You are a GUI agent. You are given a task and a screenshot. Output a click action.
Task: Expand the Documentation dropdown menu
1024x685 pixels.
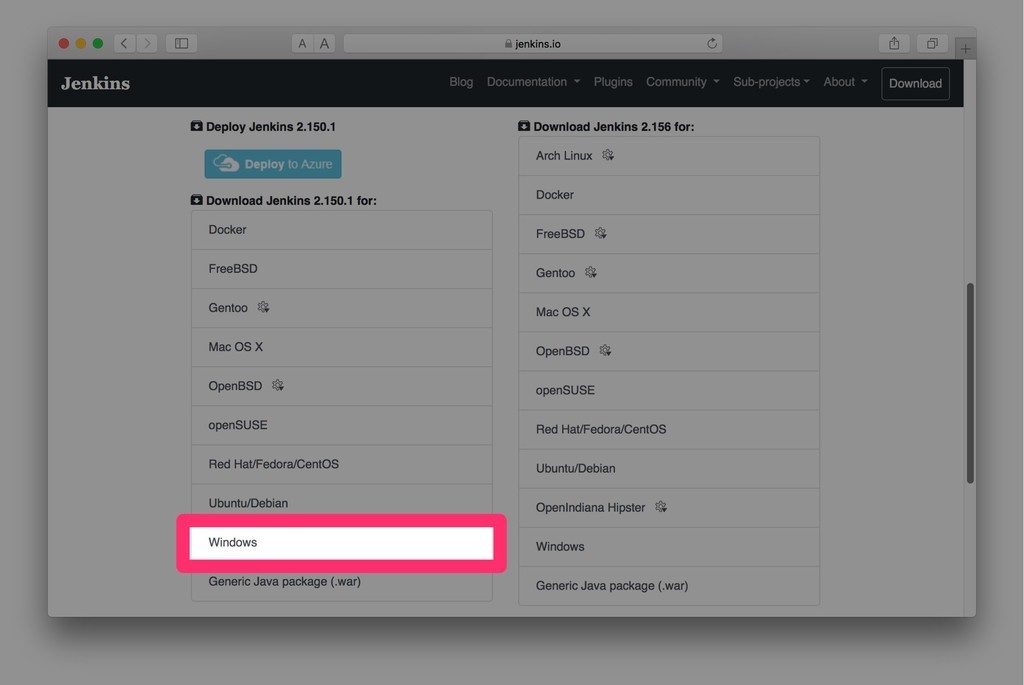coord(533,82)
